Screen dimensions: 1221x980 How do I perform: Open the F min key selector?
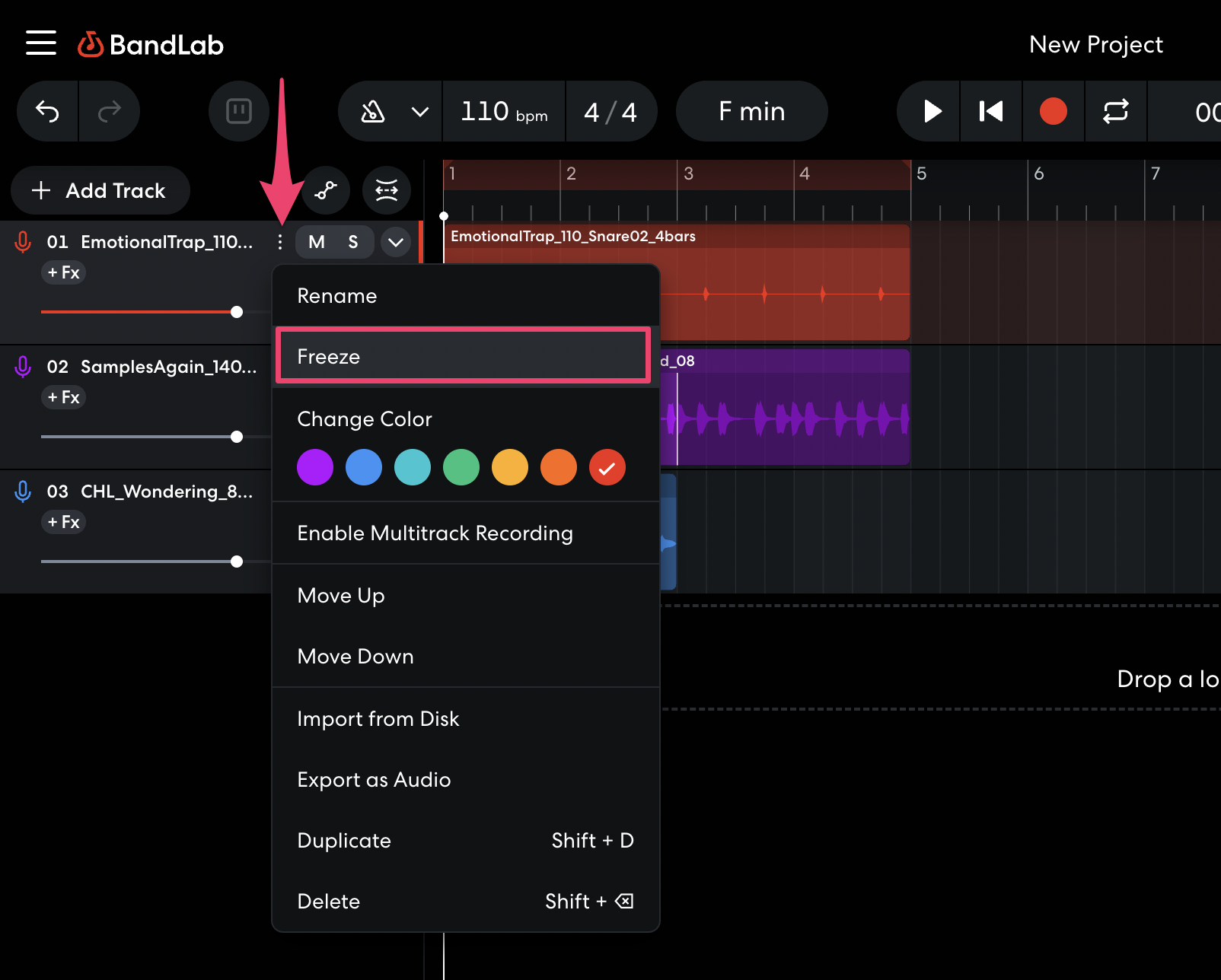pos(752,112)
